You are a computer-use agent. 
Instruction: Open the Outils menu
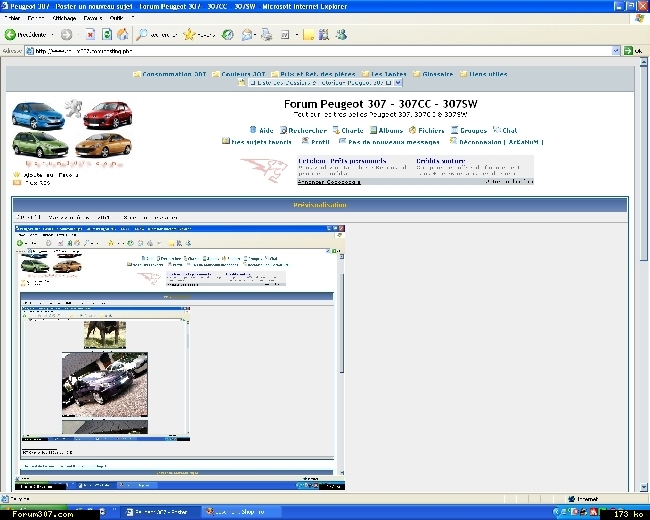(116, 18)
